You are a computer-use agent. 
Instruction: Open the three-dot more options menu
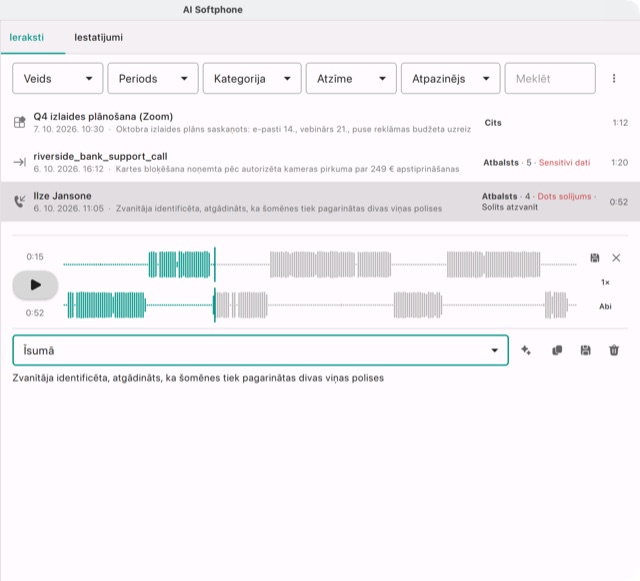614,78
